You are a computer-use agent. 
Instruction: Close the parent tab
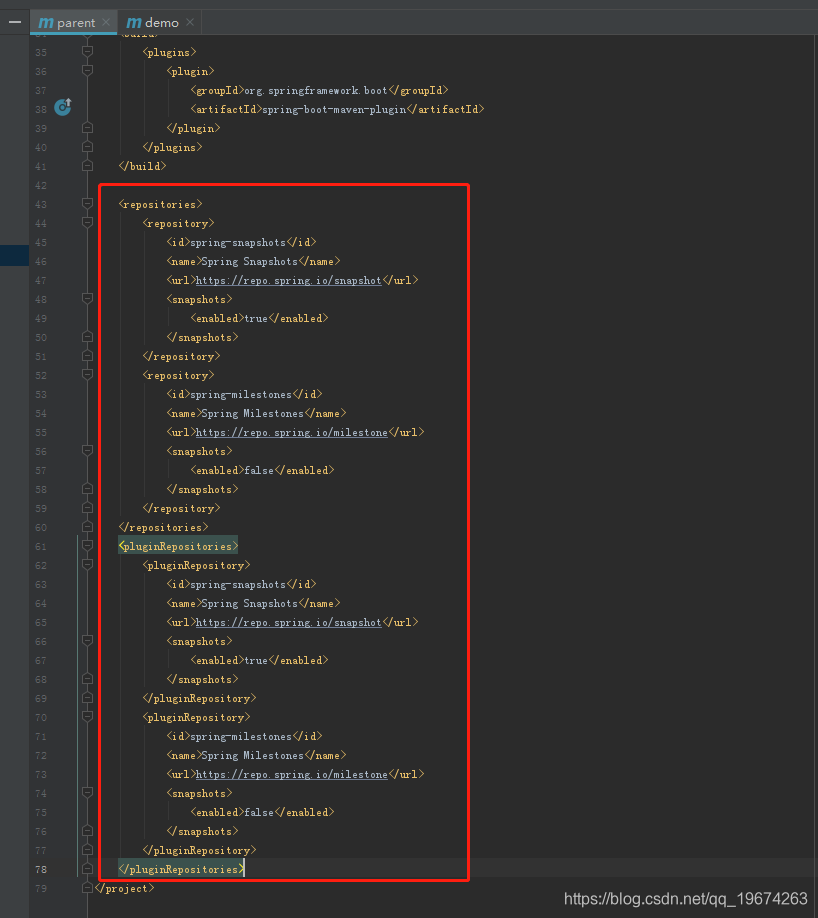pos(106,22)
